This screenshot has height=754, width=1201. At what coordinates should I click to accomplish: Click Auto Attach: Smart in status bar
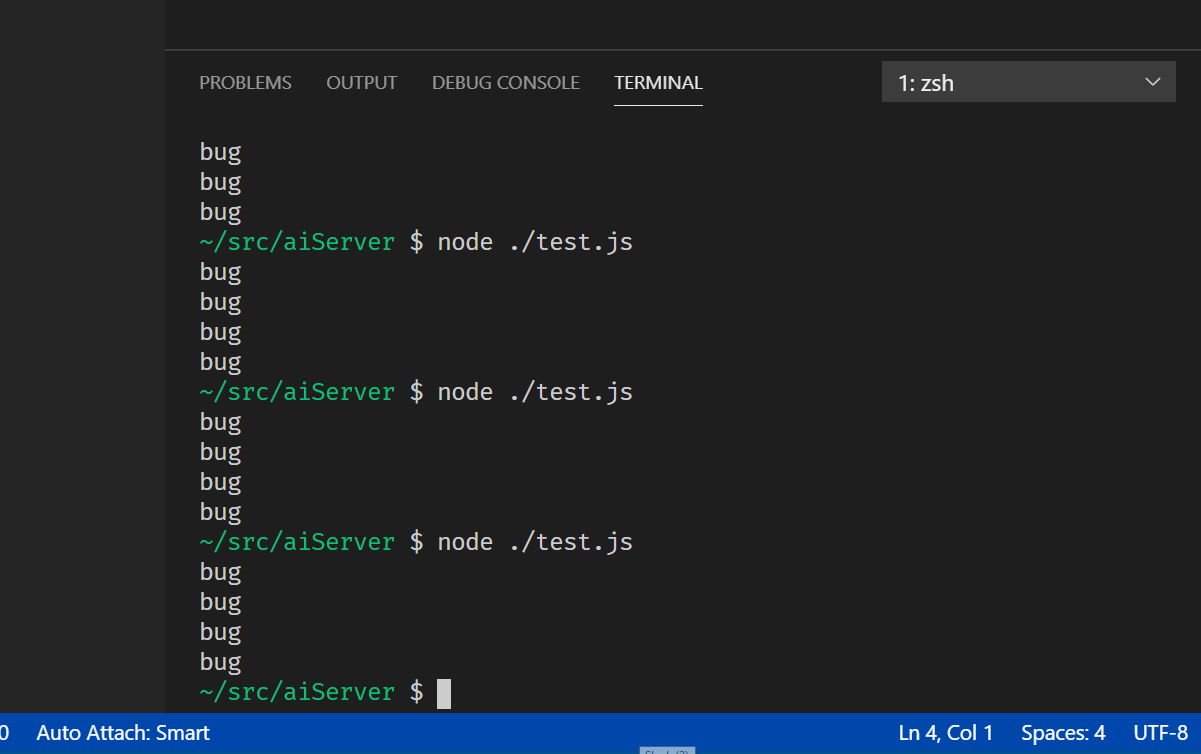pos(122,733)
